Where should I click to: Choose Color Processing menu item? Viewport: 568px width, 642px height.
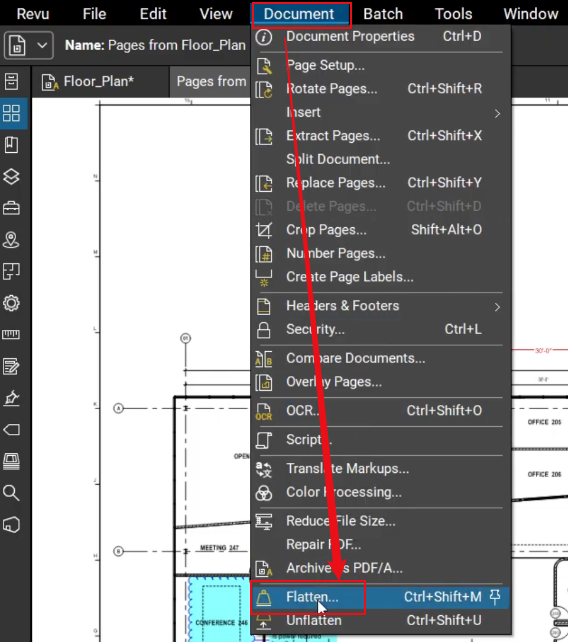pos(380,492)
